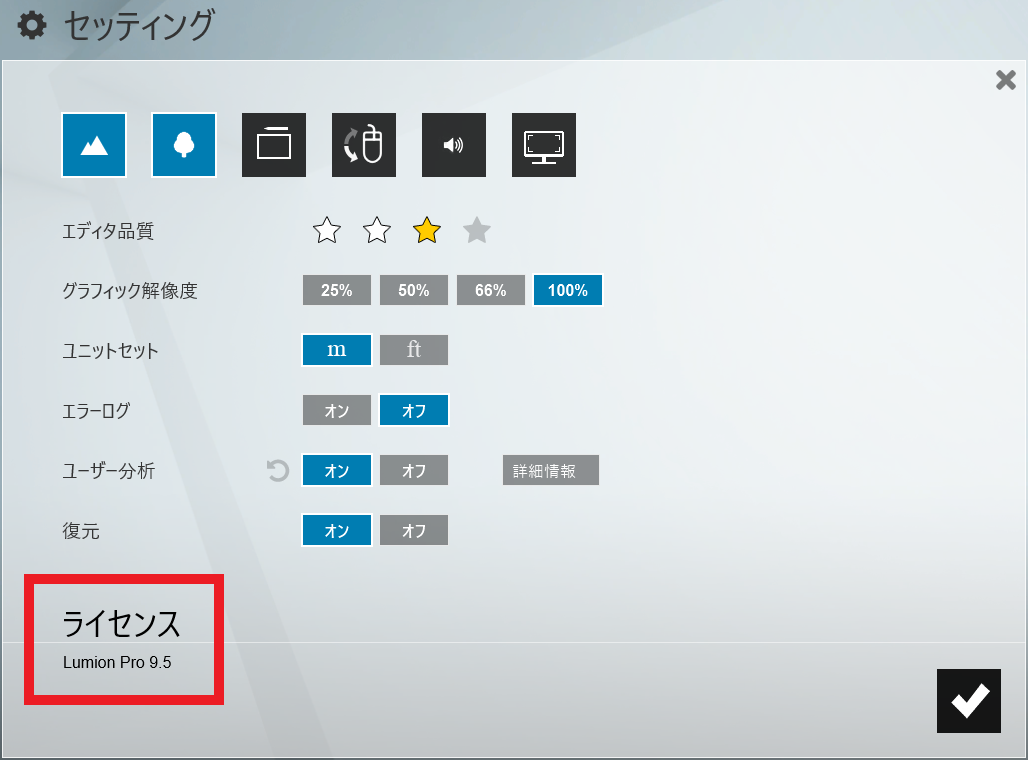The height and width of the screenshot is (760, 1028).
Task: Click the ライセンス heading
Action: pos(121,623)
